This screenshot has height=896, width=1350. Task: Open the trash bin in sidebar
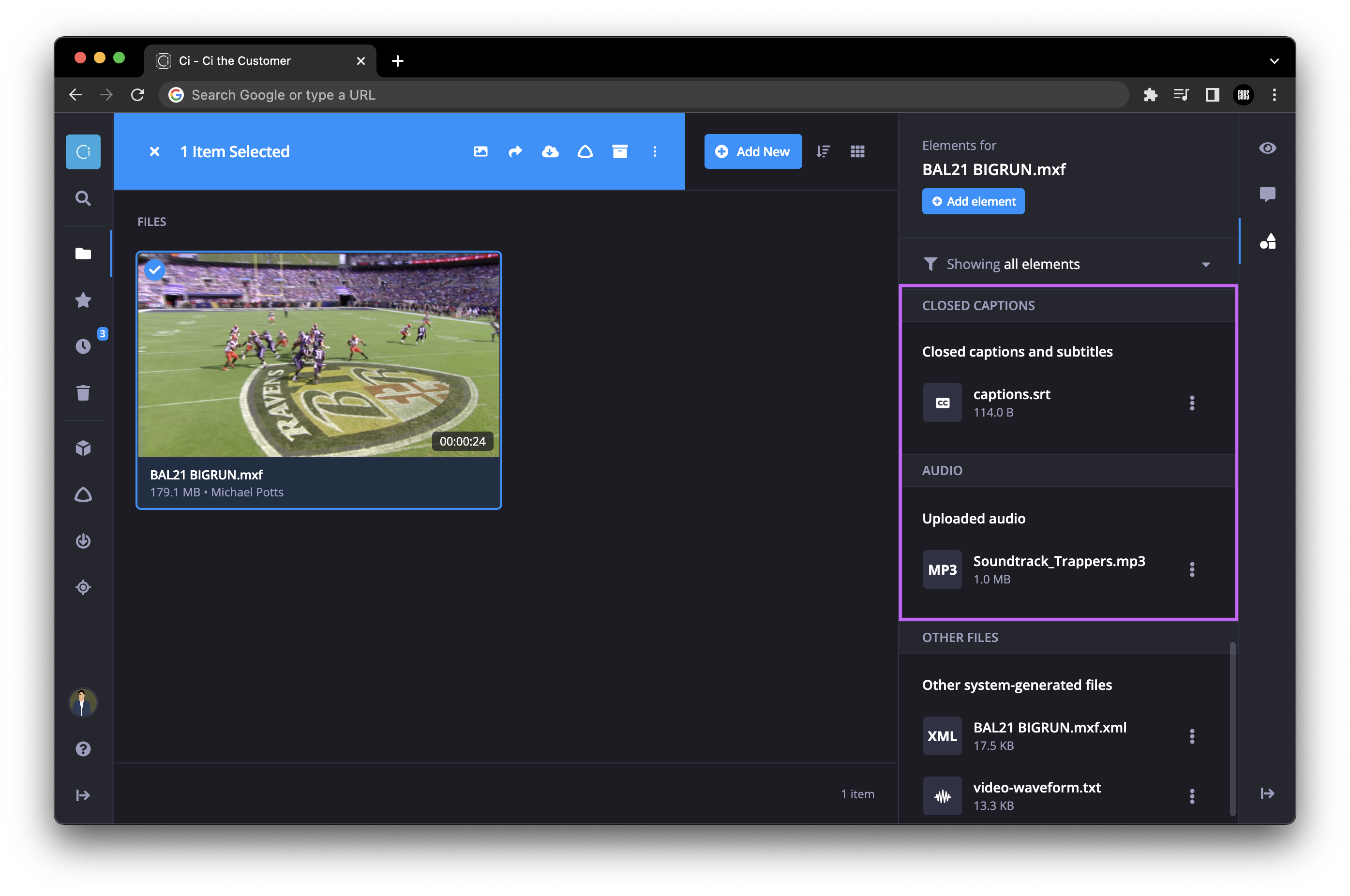(x=83, y=392)
